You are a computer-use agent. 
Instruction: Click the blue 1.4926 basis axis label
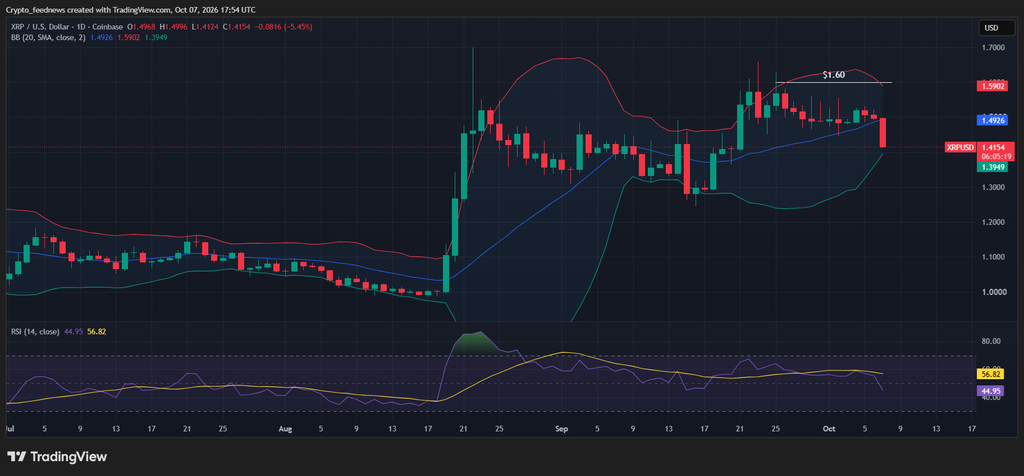pyautogui.click(x=991, y=120)
